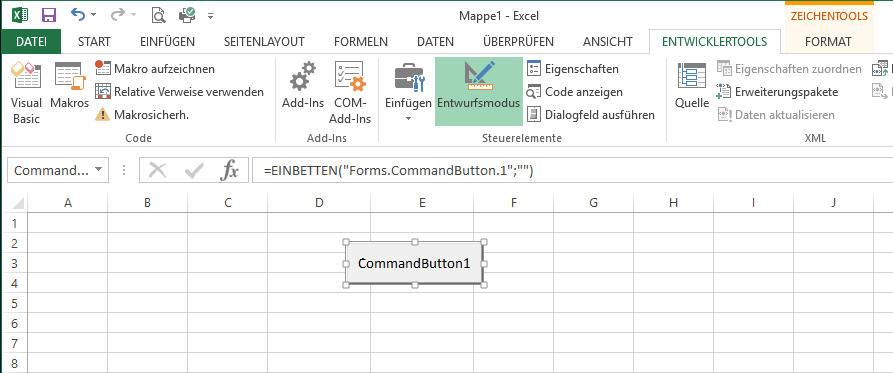Save the workbook using the disk icon
Viewport: 893px width, 373px height.
49,15
